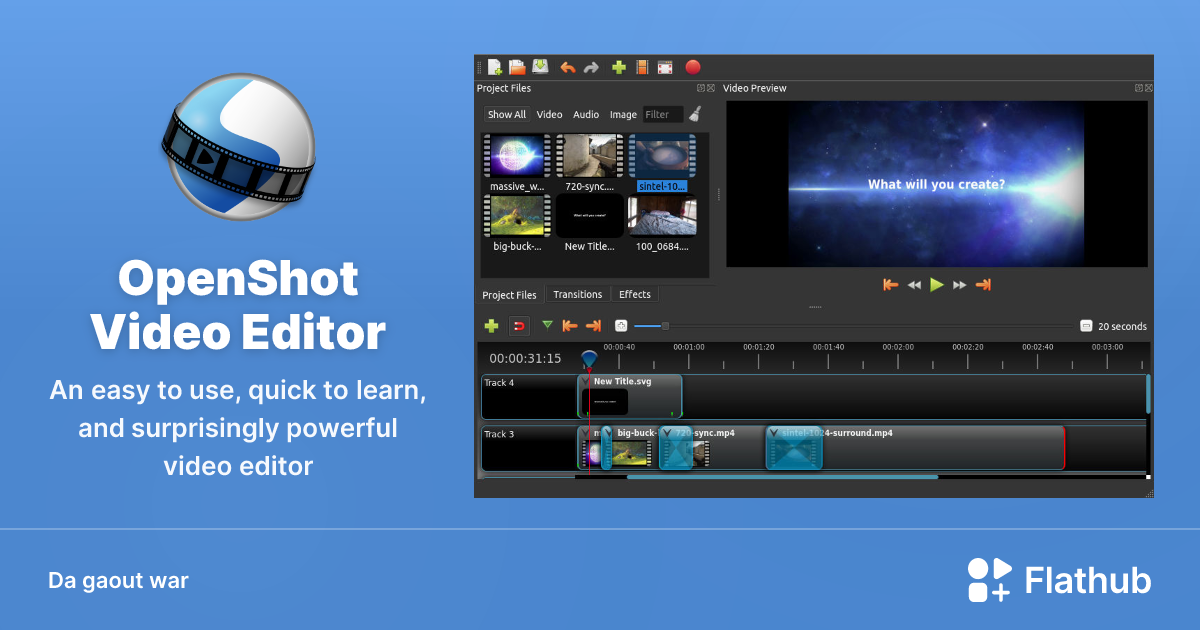The height and width of the screenshot is (630, 1200).
Task: Enable the Video filter in Project Files
Action: pyautogui.click(x=549, y=114)
